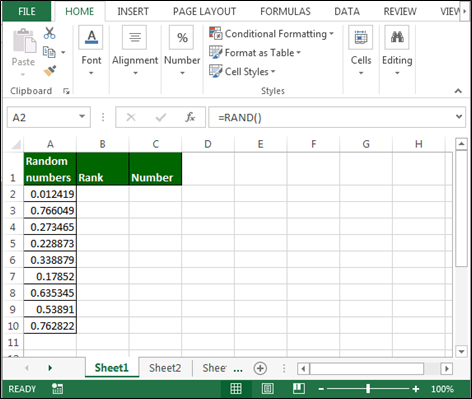Click the vertical scrollbar up arrow
Viewport: 472px width, 399px height.
coord(461,144)
